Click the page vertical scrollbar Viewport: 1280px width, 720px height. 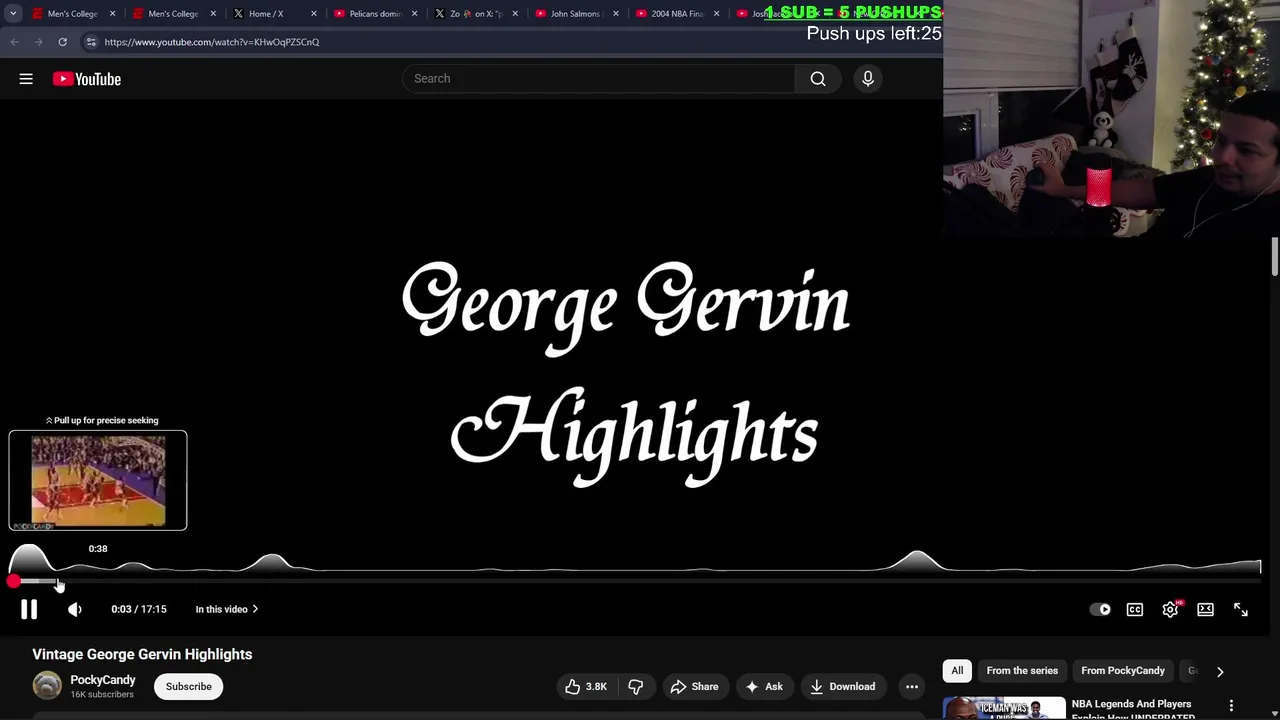pos(1275,255)
